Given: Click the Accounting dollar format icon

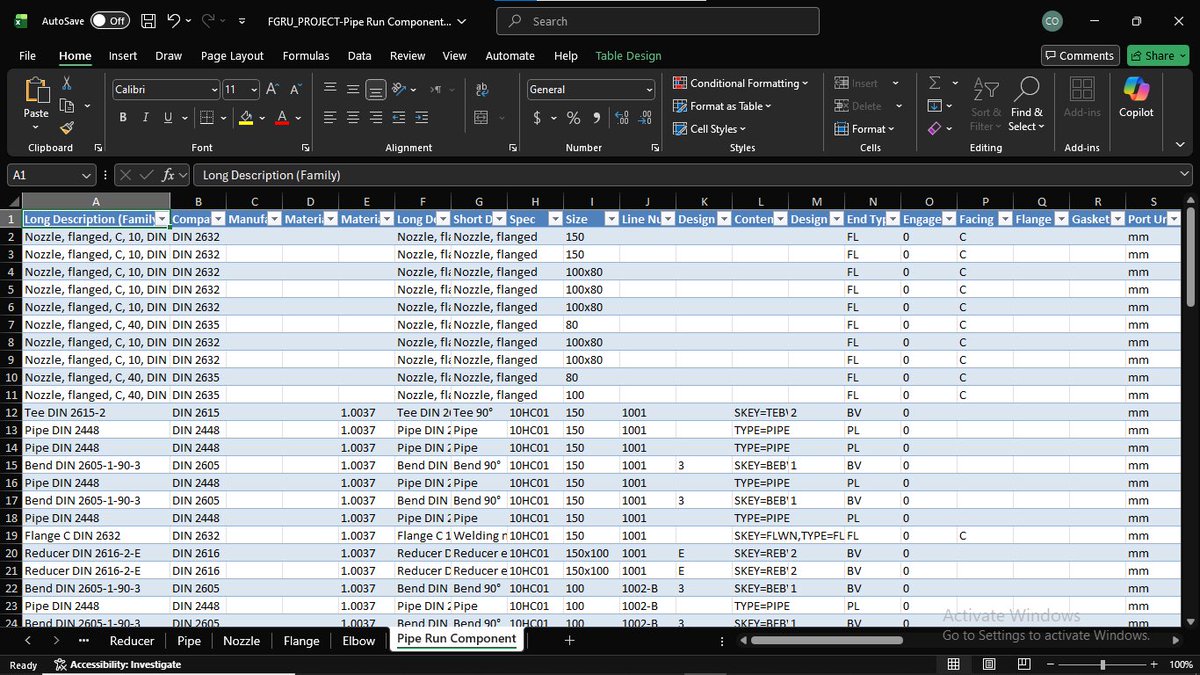Looking at the screenshot, I should (538, 118).
